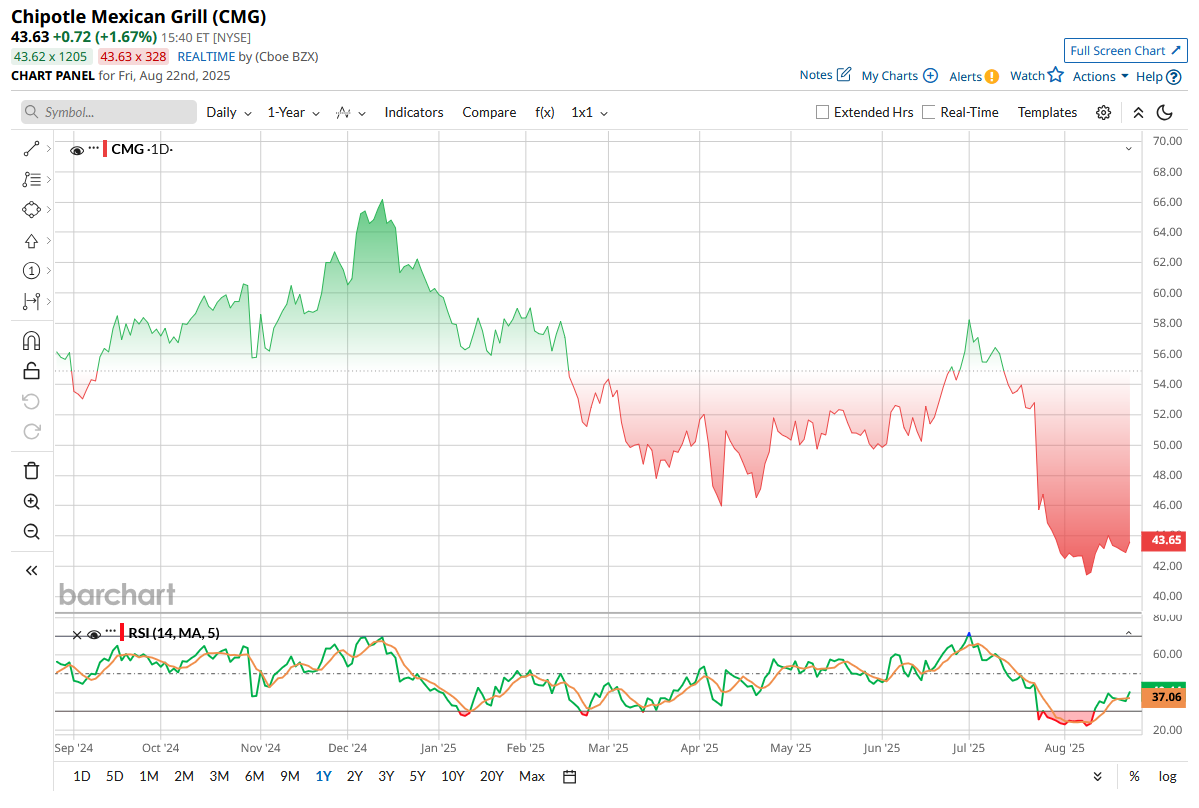Click the CMG series red color marker
The width and height of the screenshot is (1199, 808).
[x=105, y=148]
